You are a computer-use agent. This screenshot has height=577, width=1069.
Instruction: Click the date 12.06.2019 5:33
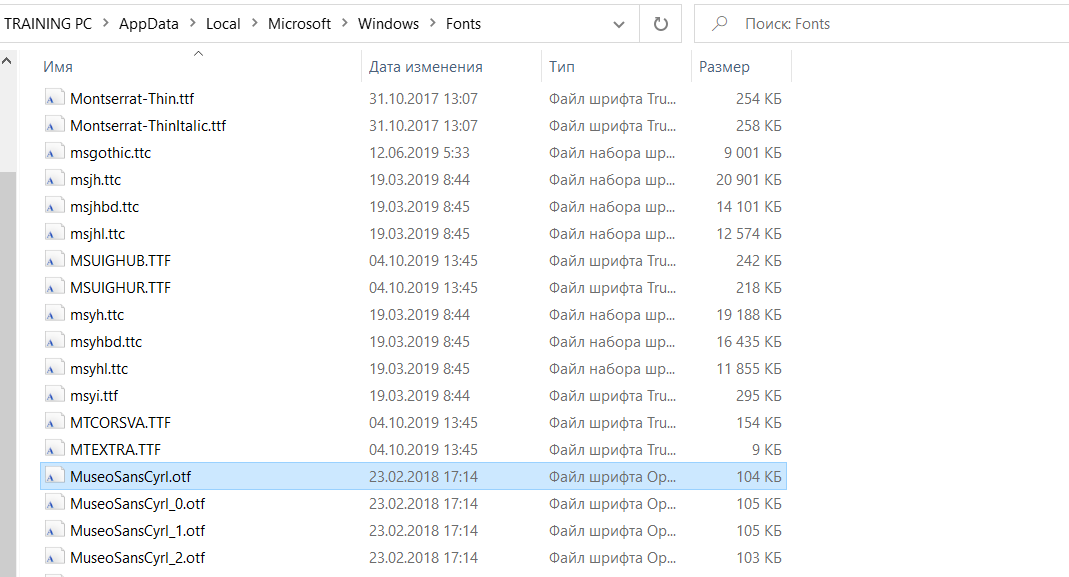point(419,153)
